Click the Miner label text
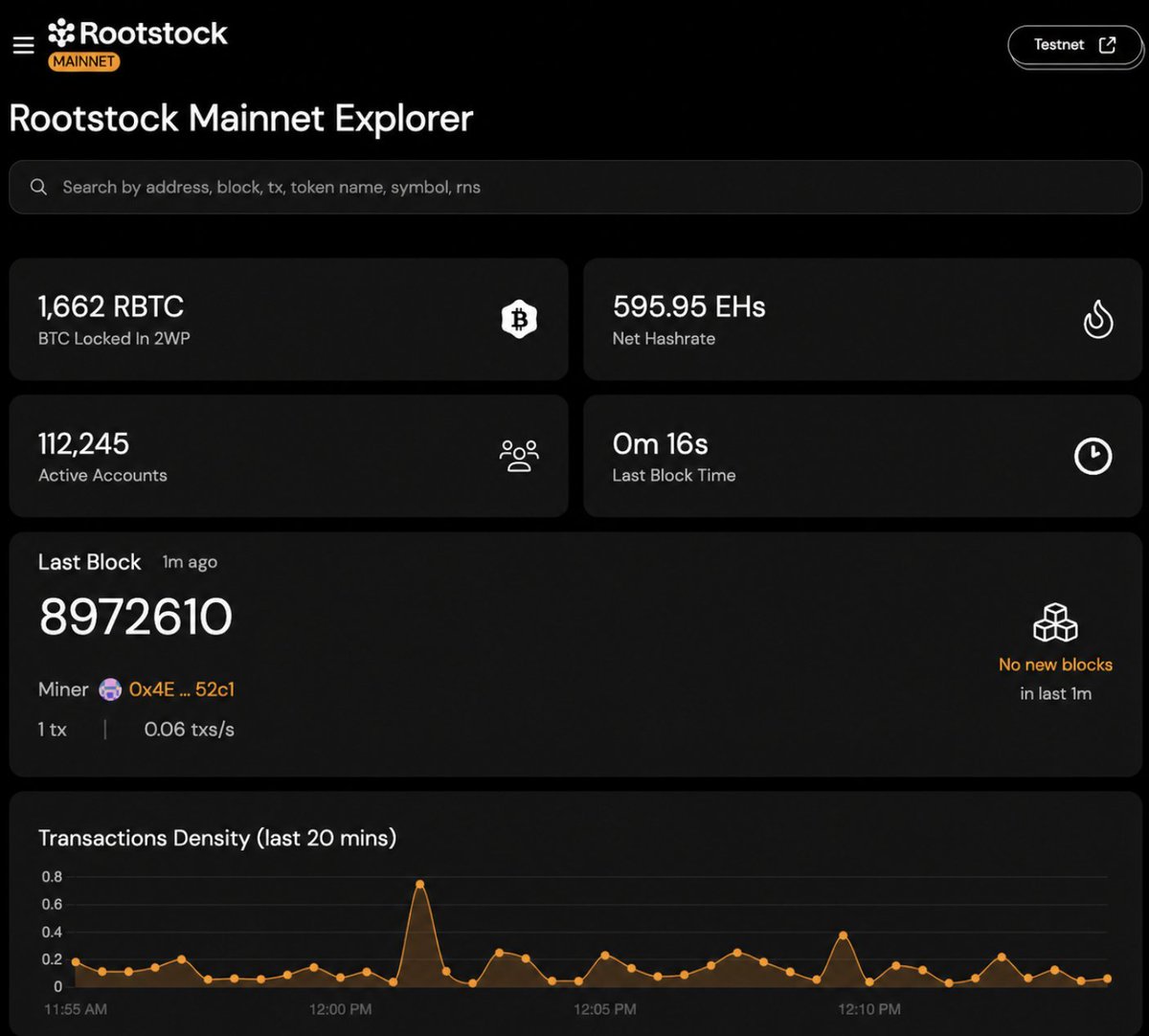Viewport: 1149px width, 1036px height. [63, 689]
